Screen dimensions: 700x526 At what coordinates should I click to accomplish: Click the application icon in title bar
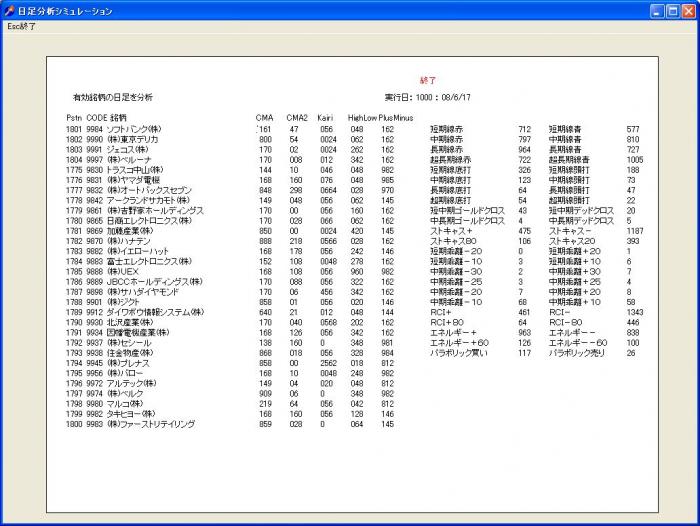[x=9, y=11]
